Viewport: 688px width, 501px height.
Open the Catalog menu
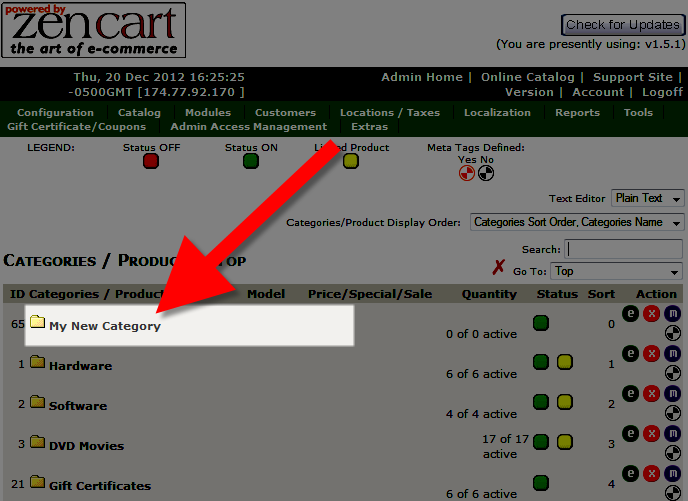(139, 113)
